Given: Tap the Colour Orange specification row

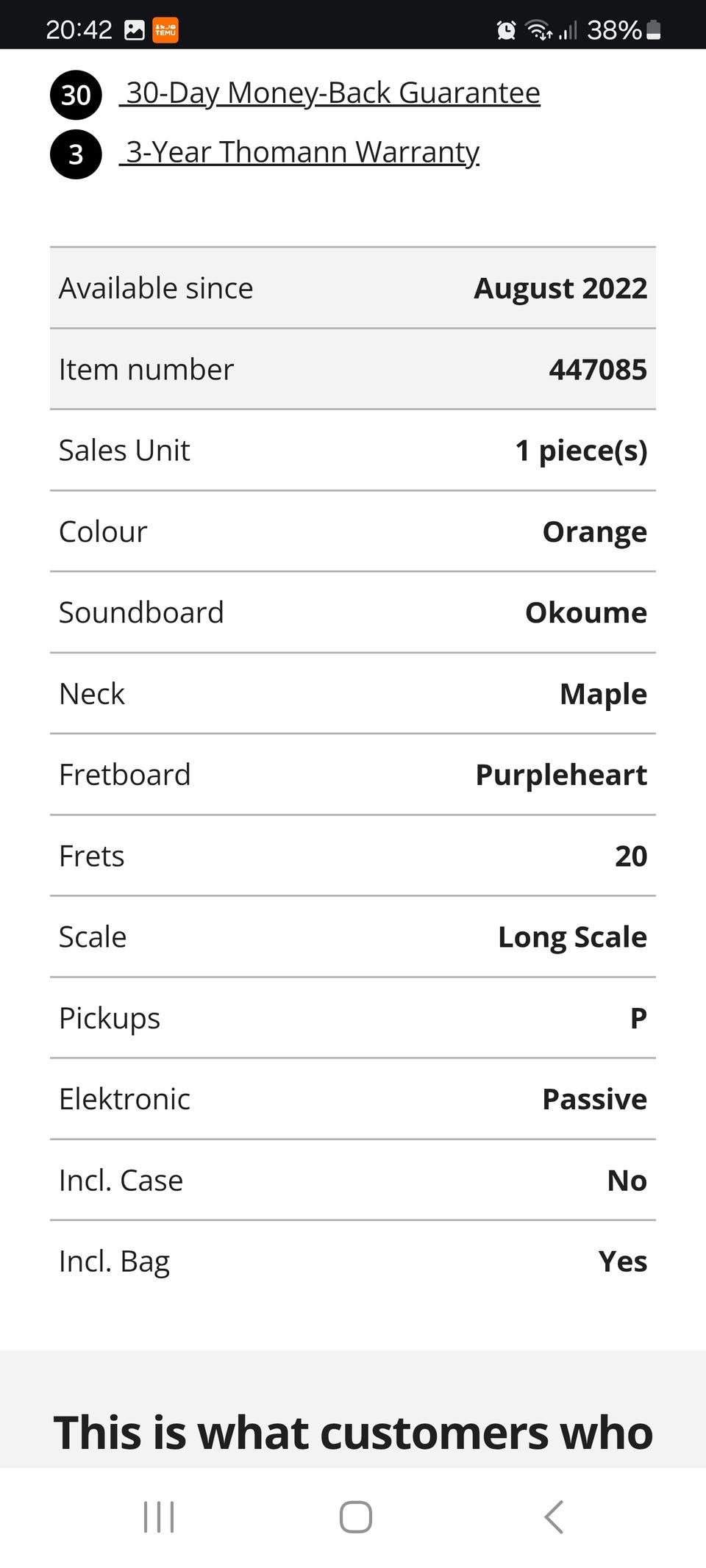Looking at the screenshot, I should click(353, 531).
